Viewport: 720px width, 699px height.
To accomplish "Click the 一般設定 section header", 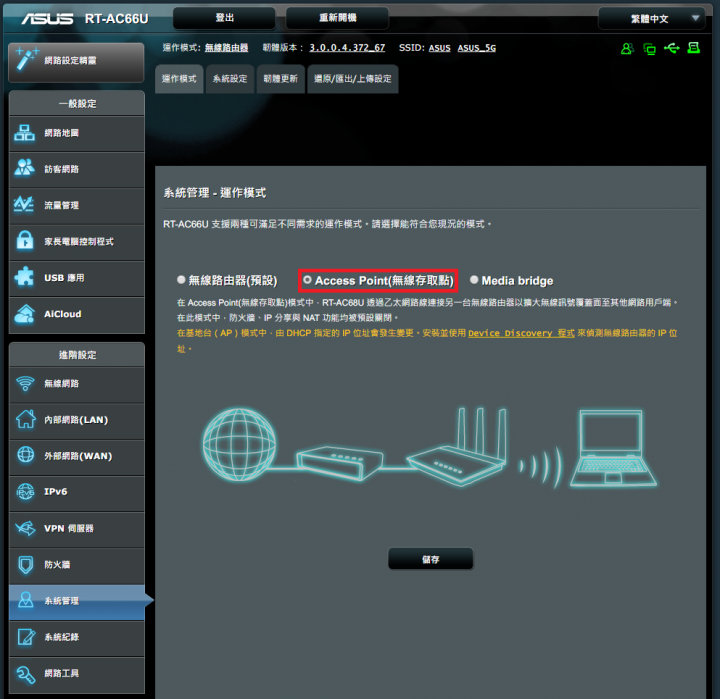I will pos(77,103).
